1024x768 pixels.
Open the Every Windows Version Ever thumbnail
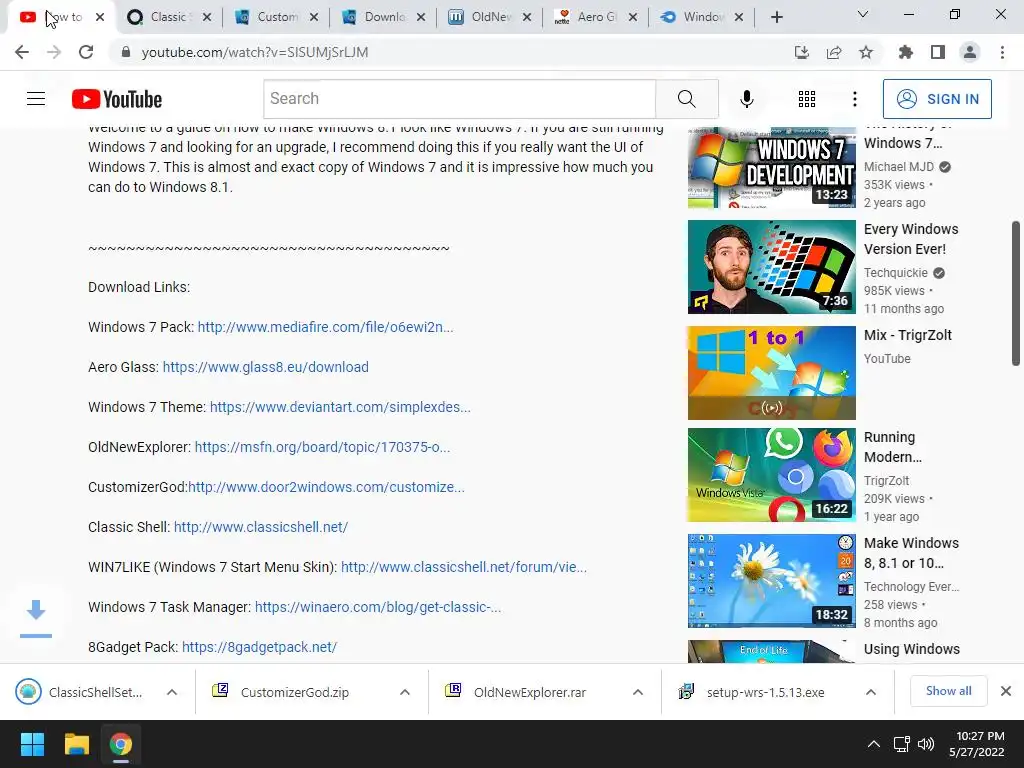771,266
